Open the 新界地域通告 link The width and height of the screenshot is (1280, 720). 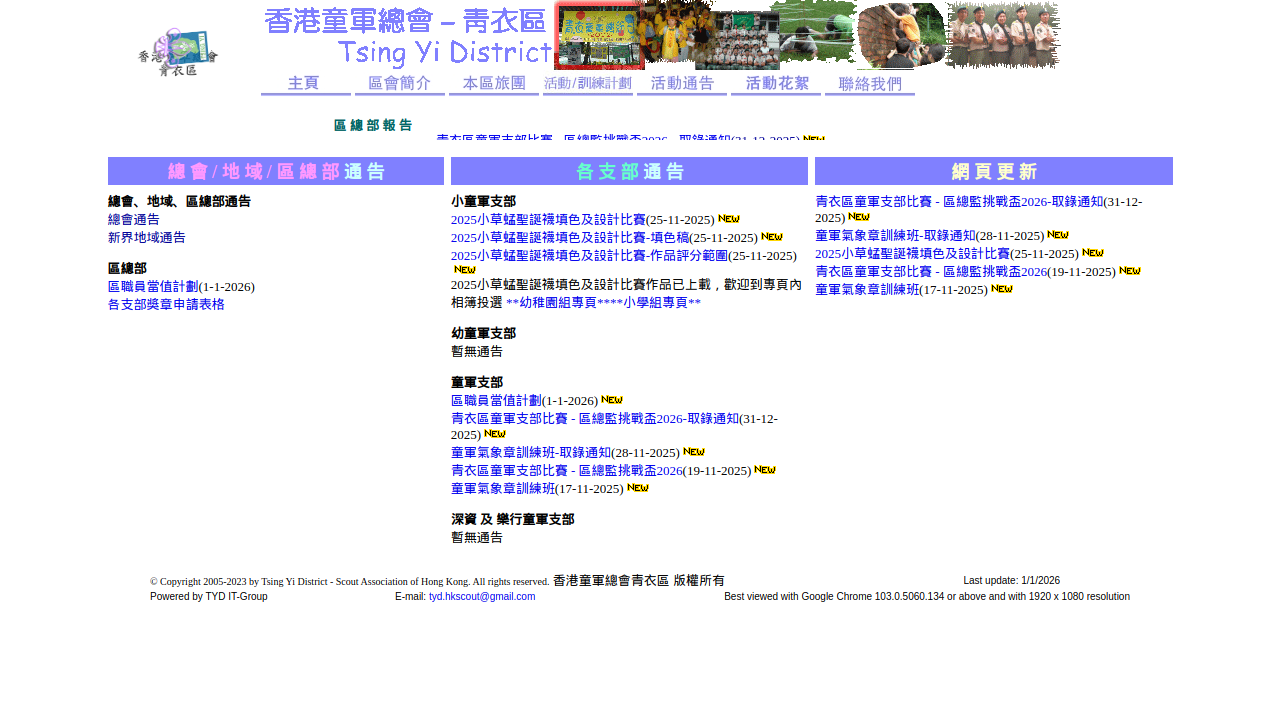(x=146, y=237)
